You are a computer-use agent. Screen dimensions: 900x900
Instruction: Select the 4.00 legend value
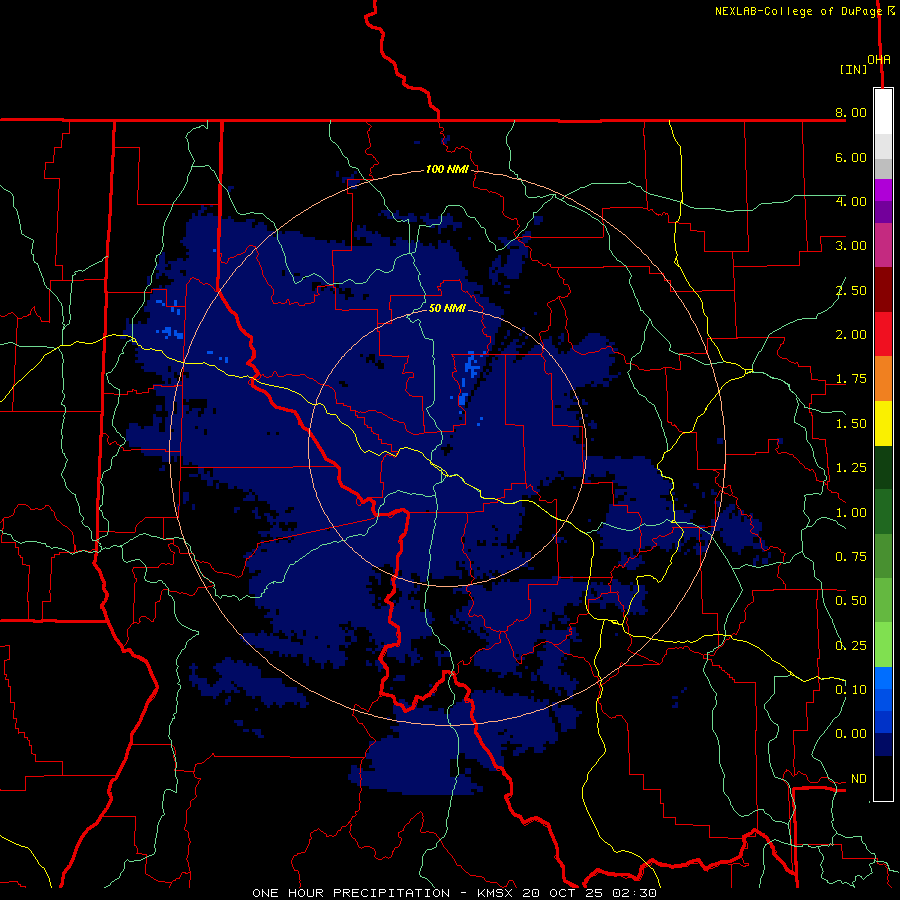pyautogui.click(x=851, y=201)
